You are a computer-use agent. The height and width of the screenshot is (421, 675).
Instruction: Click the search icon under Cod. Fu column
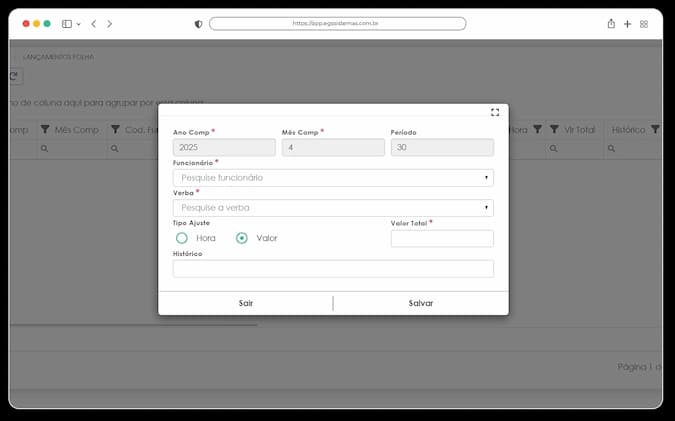115,149
